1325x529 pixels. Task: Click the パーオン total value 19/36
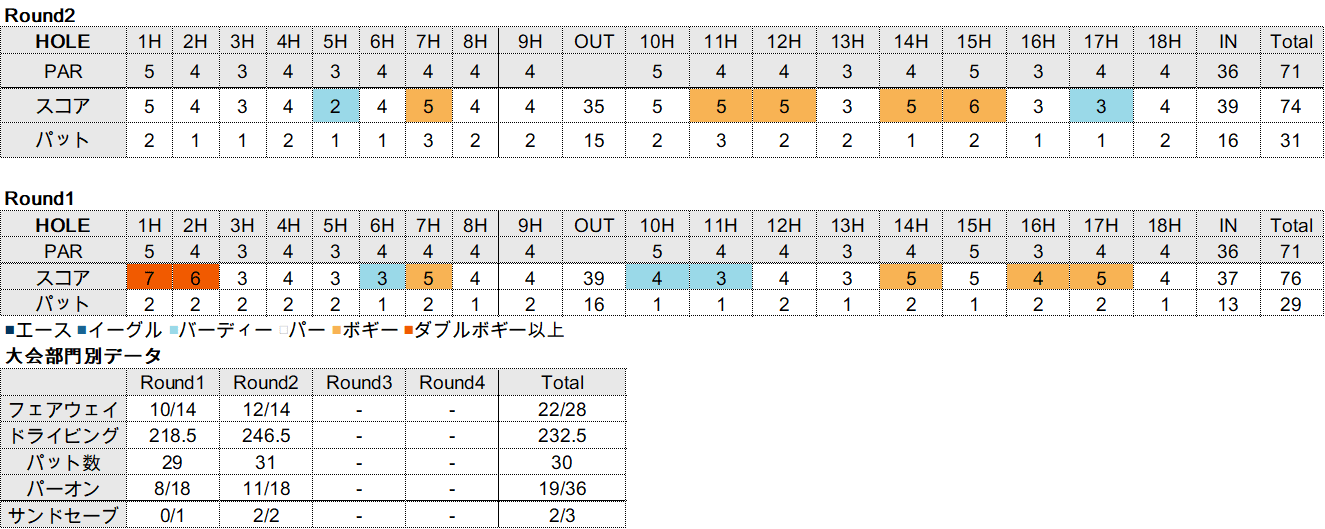pyautogui.click(x=562, y=489)
